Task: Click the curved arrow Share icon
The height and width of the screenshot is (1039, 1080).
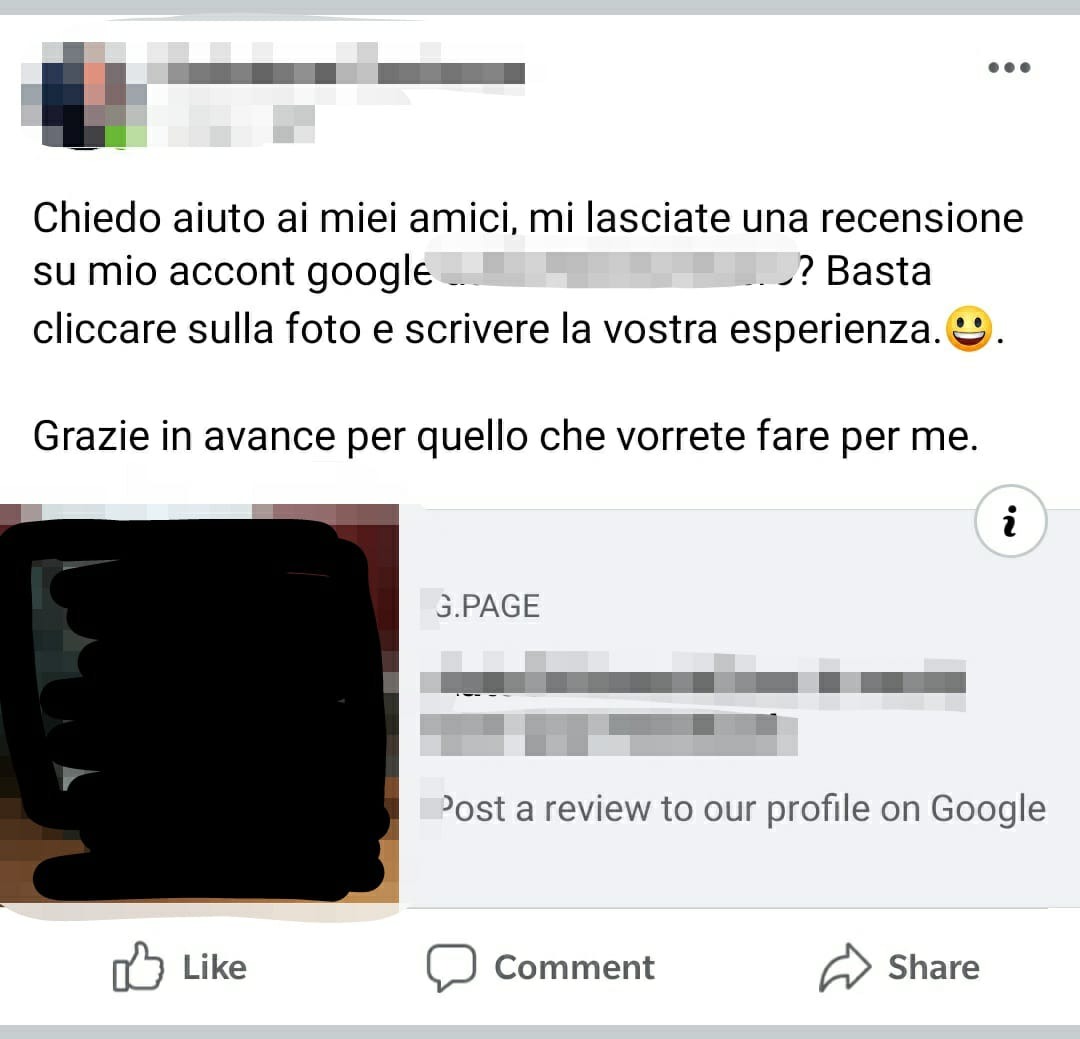Action: 845,967
